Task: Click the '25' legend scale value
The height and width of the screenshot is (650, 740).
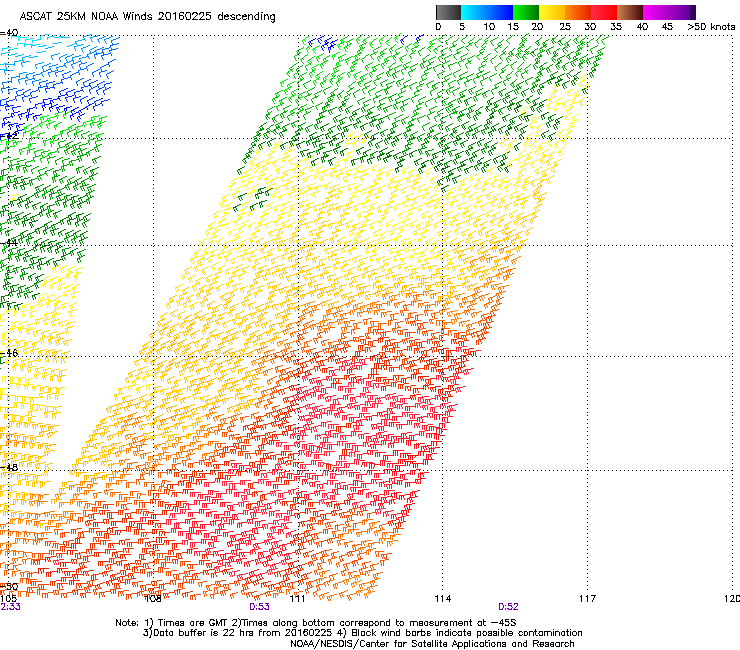Action: tap(565, 27)
